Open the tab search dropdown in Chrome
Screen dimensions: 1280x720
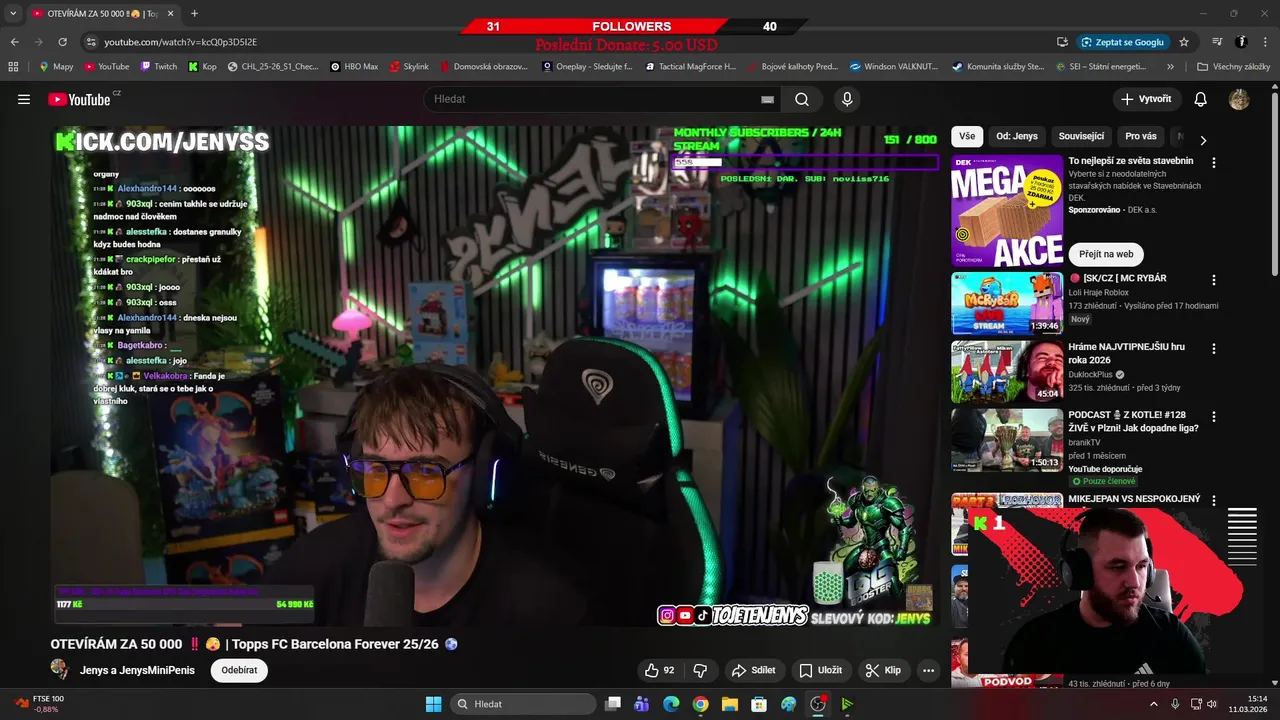tap(13, 13)
